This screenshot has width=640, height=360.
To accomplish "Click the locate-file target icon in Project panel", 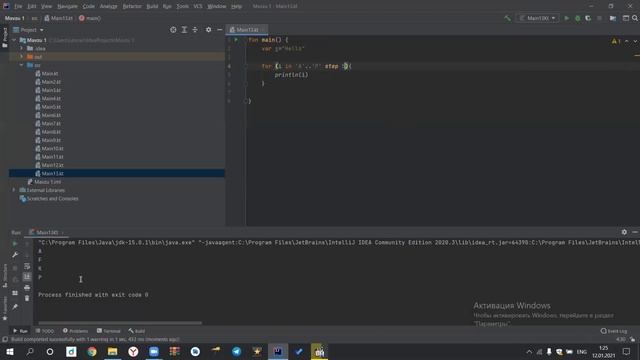I will click(173, 30).
